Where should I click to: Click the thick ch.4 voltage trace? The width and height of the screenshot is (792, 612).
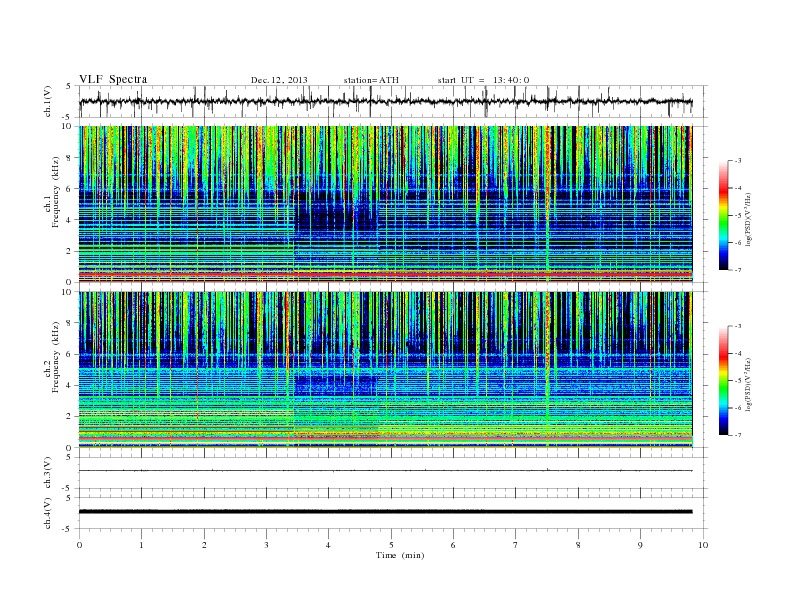tap(385, 512)
